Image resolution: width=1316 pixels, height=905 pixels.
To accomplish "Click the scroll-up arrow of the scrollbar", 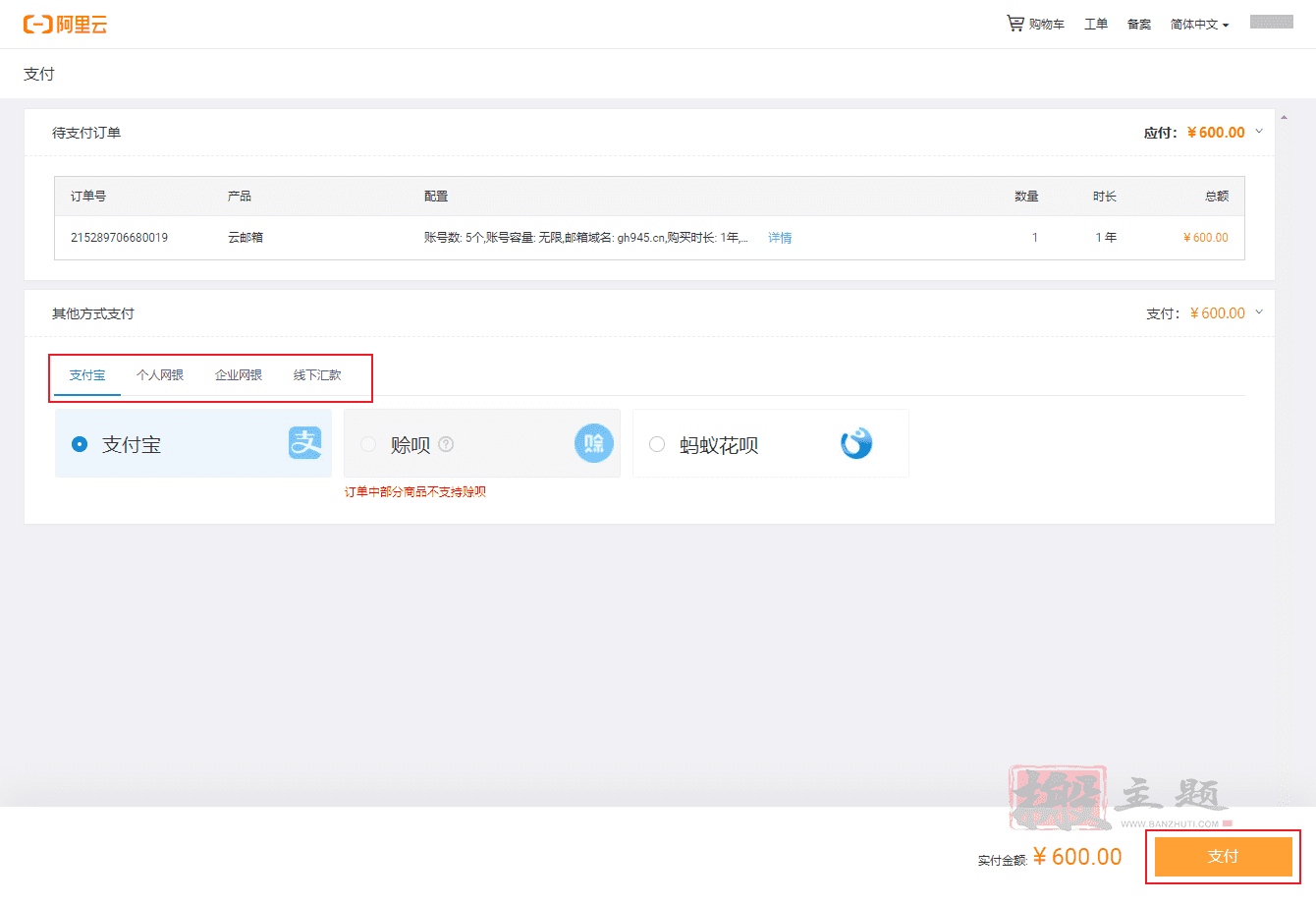I will [1284, 118].
